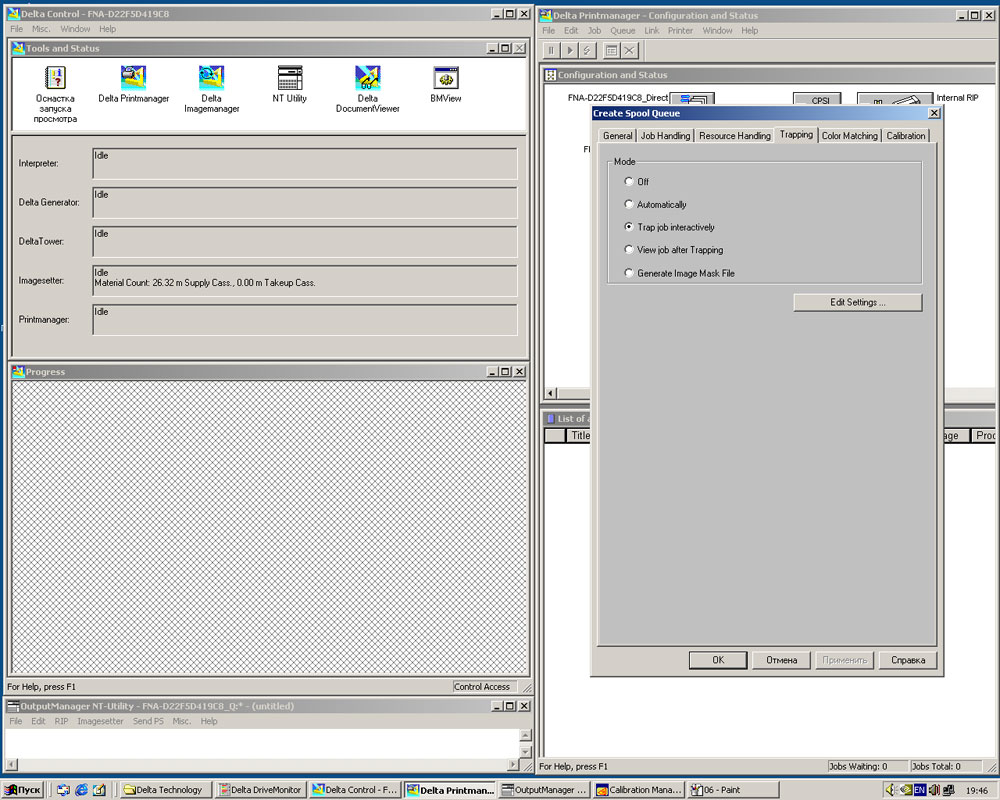1000x800 pixels.
Task: Click the EN language indicator in tray
Action: 920,790
